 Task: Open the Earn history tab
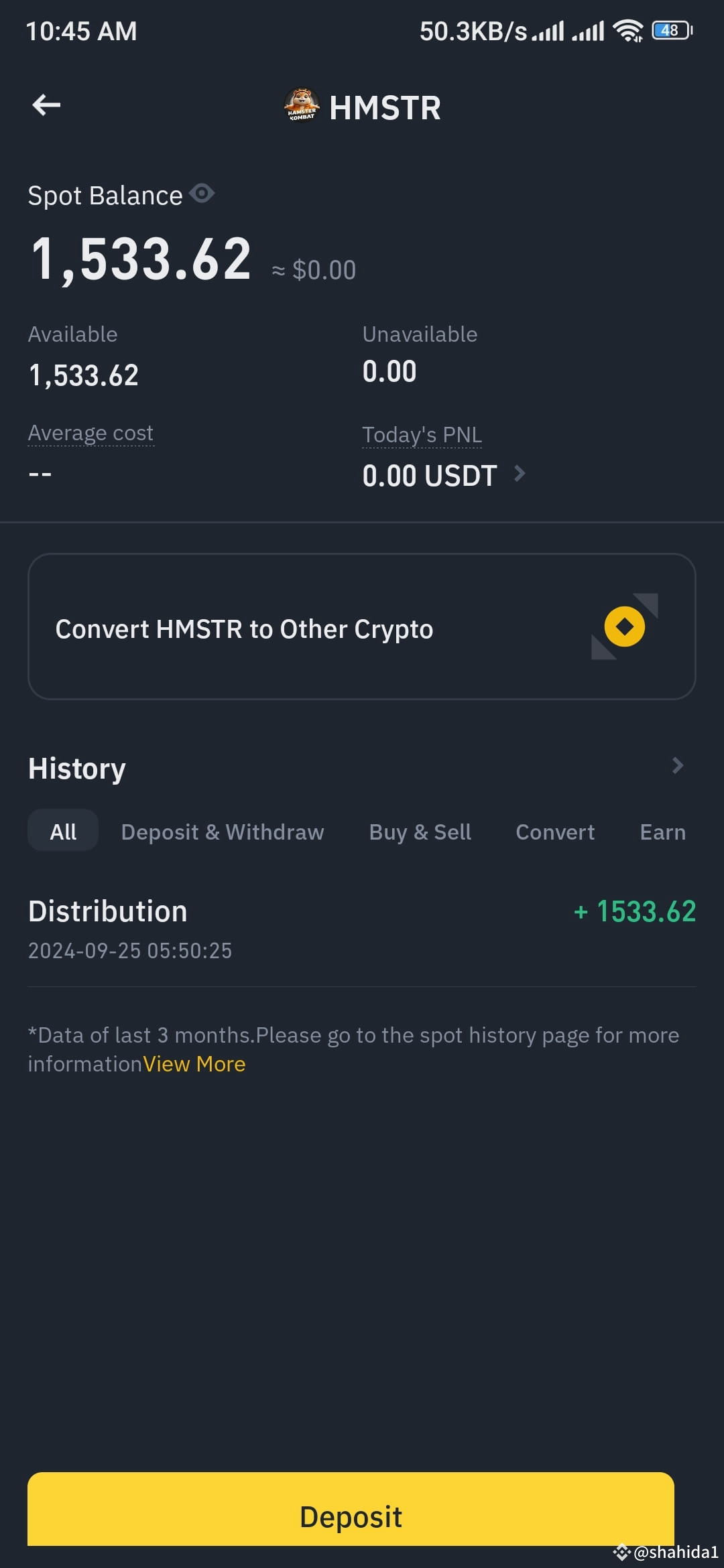tap(663, 832)
